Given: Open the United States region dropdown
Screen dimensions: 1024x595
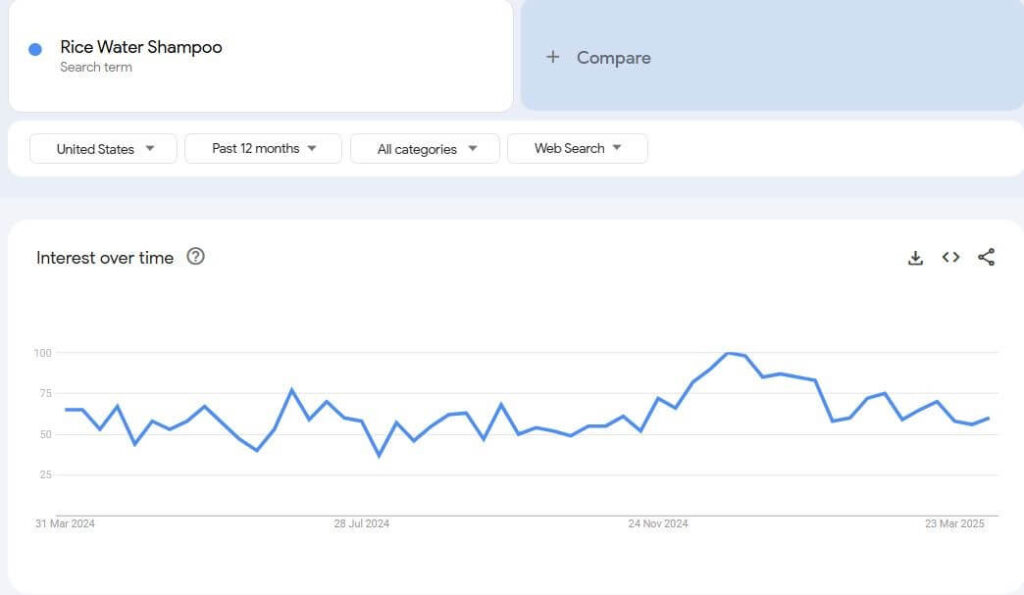Looking at the screenshot, I should [104, 149].
